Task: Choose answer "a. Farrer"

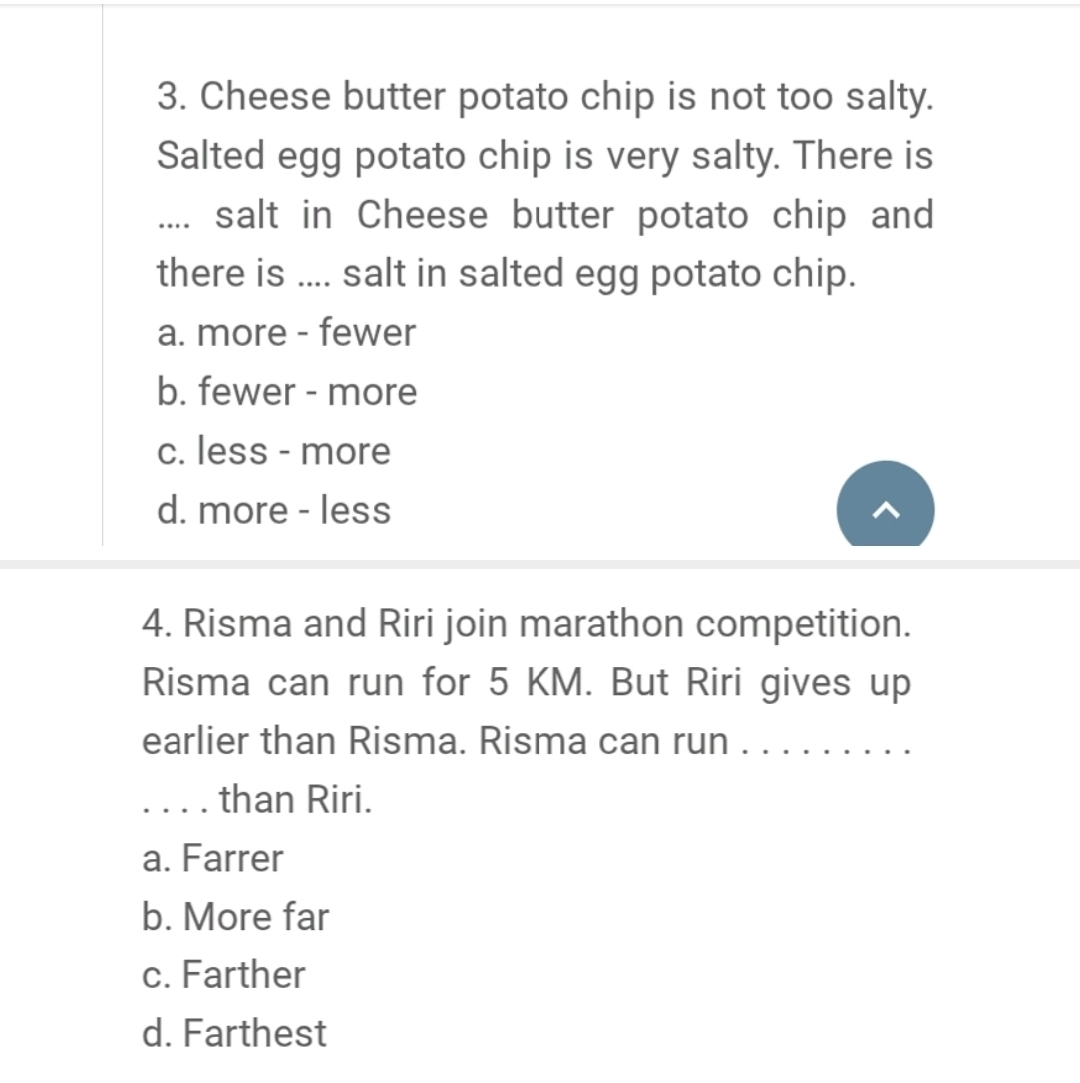Action: pos(213,858)
